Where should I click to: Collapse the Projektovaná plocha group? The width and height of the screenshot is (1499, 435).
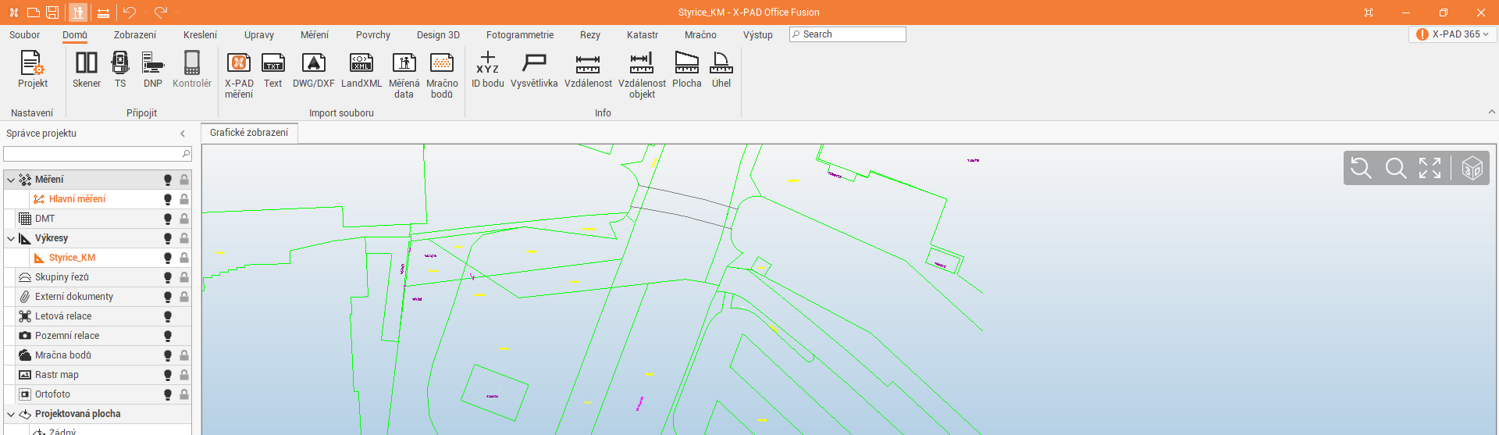tap(11, 414)
